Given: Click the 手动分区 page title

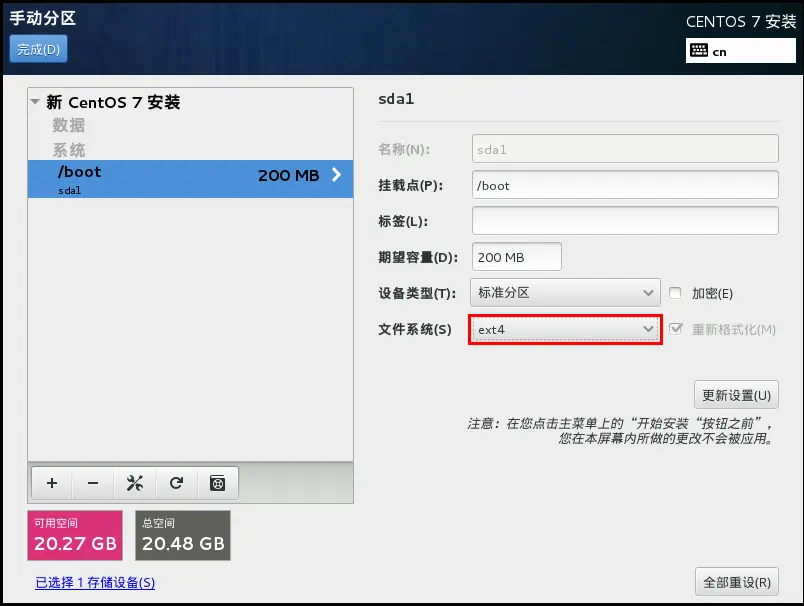Looking at the screenshot, I should [43, 18].
